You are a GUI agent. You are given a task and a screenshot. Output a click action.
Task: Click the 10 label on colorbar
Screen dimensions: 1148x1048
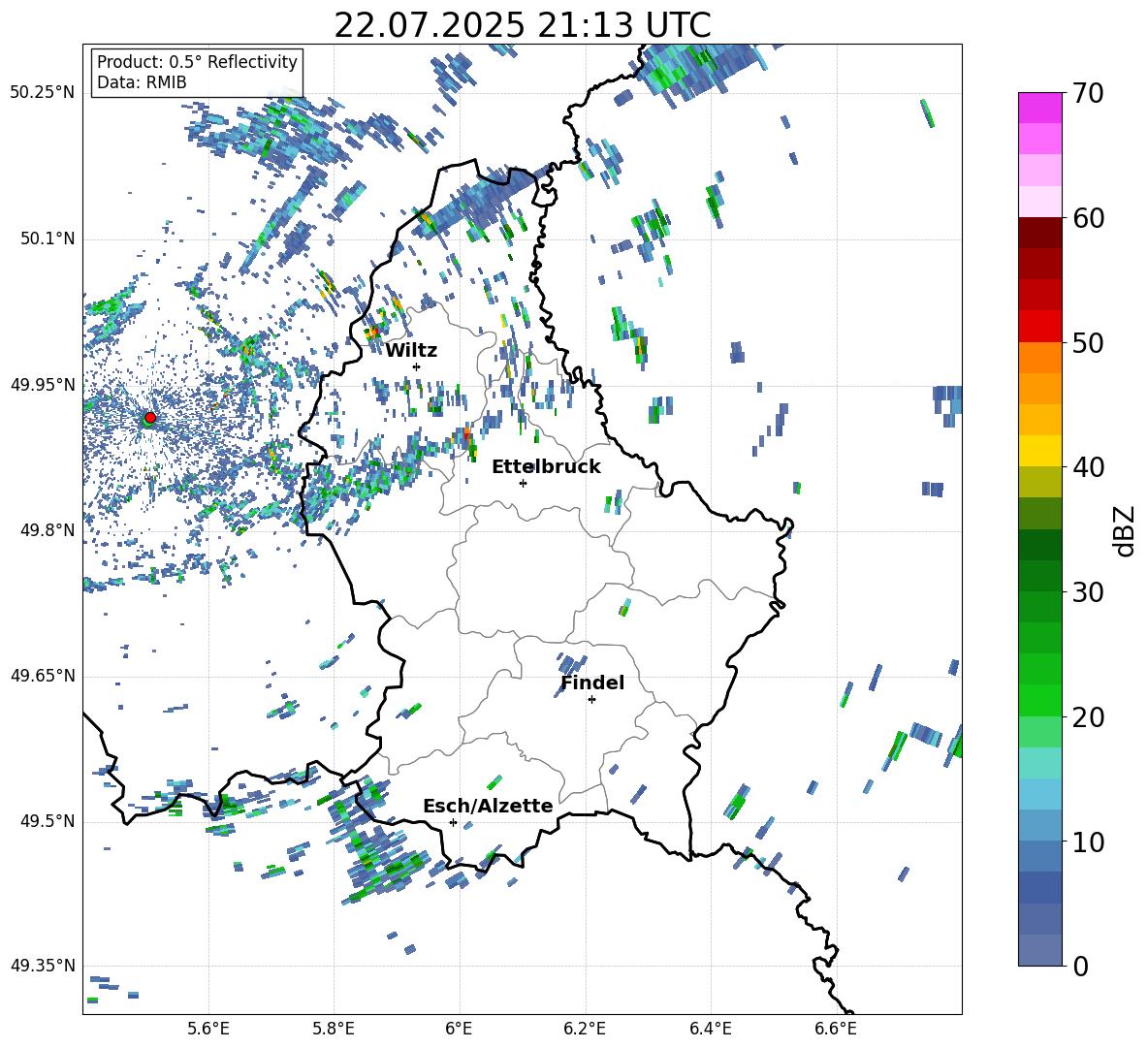click(1088, 842)
